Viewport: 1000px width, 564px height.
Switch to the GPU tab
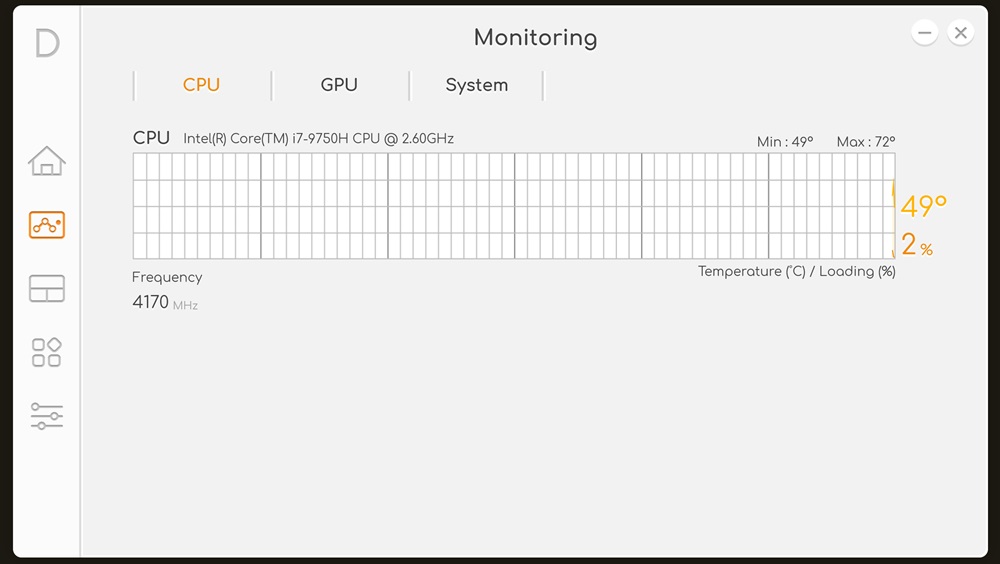click(x=339, y=85)
